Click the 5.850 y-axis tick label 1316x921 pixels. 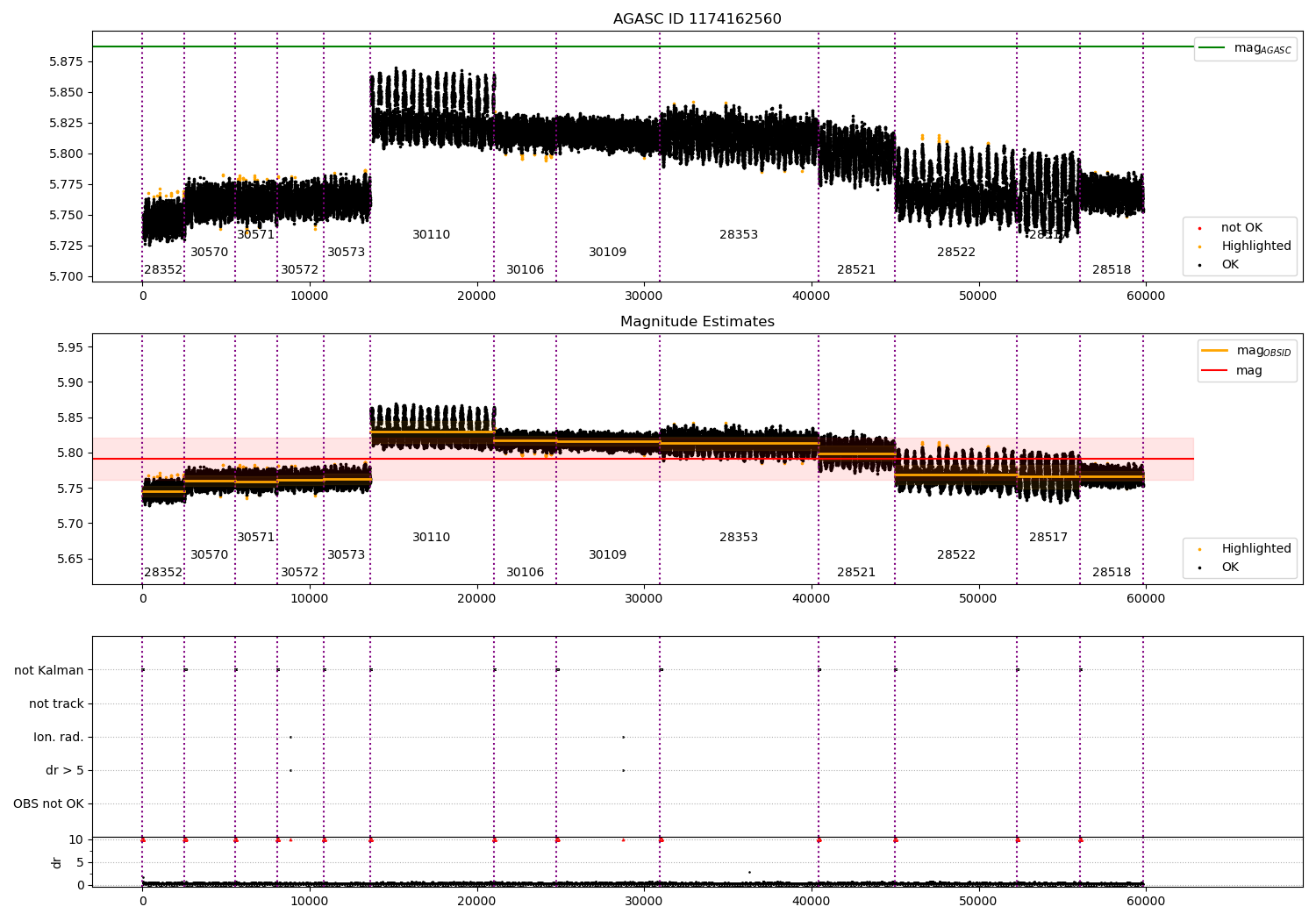tap(67, 92)
